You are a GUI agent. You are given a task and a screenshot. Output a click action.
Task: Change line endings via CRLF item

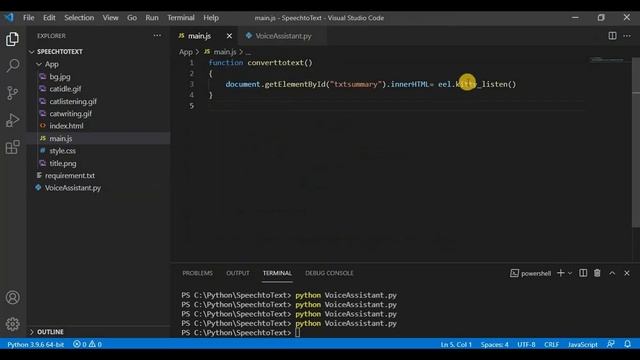551,344
